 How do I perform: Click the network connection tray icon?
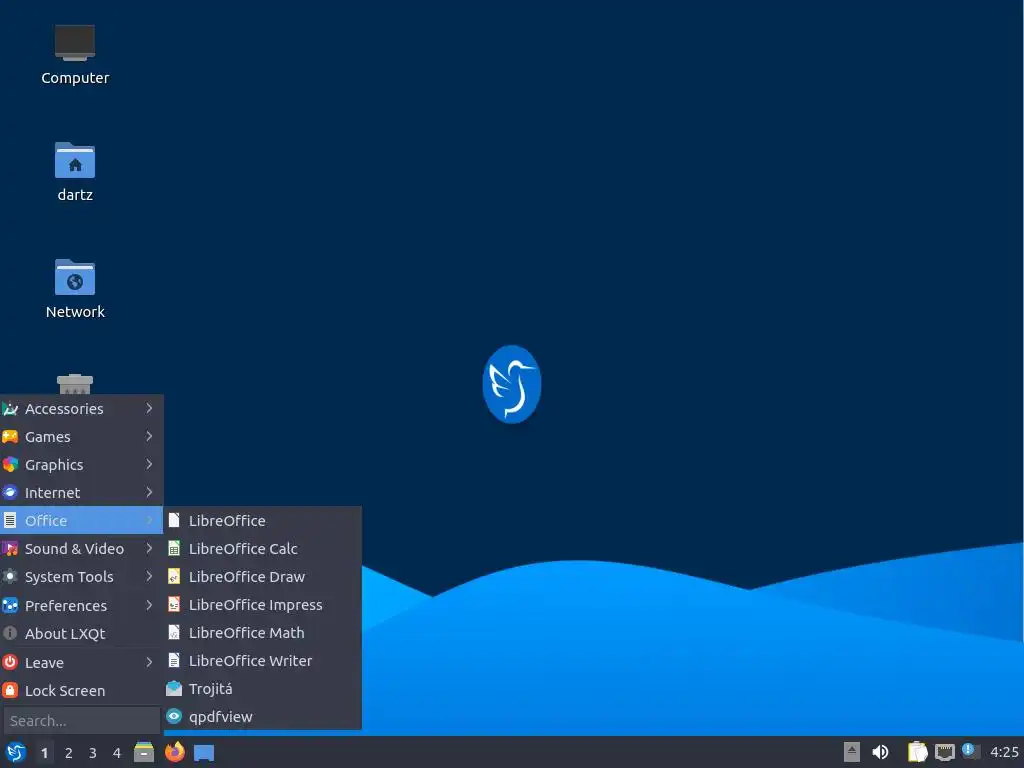click(x=944, y=752)
